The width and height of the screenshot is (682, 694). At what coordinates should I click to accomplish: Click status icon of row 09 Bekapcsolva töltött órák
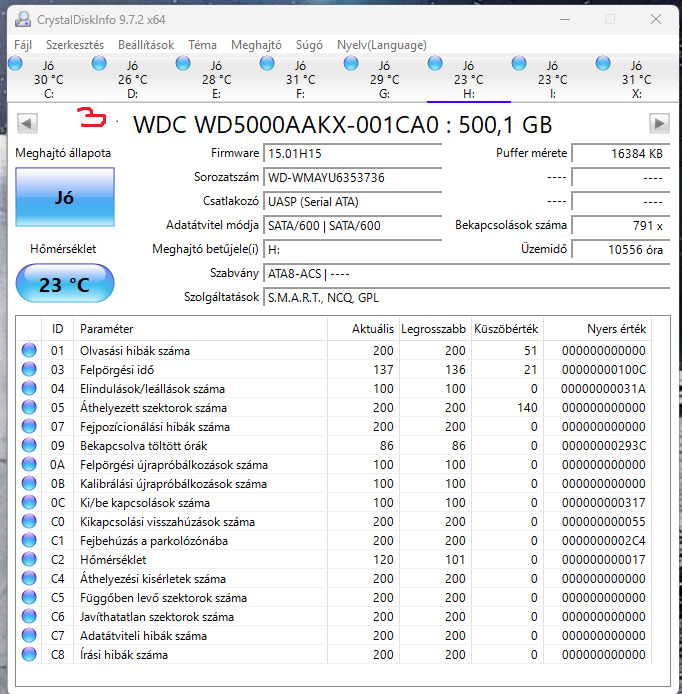click(29, 445)
